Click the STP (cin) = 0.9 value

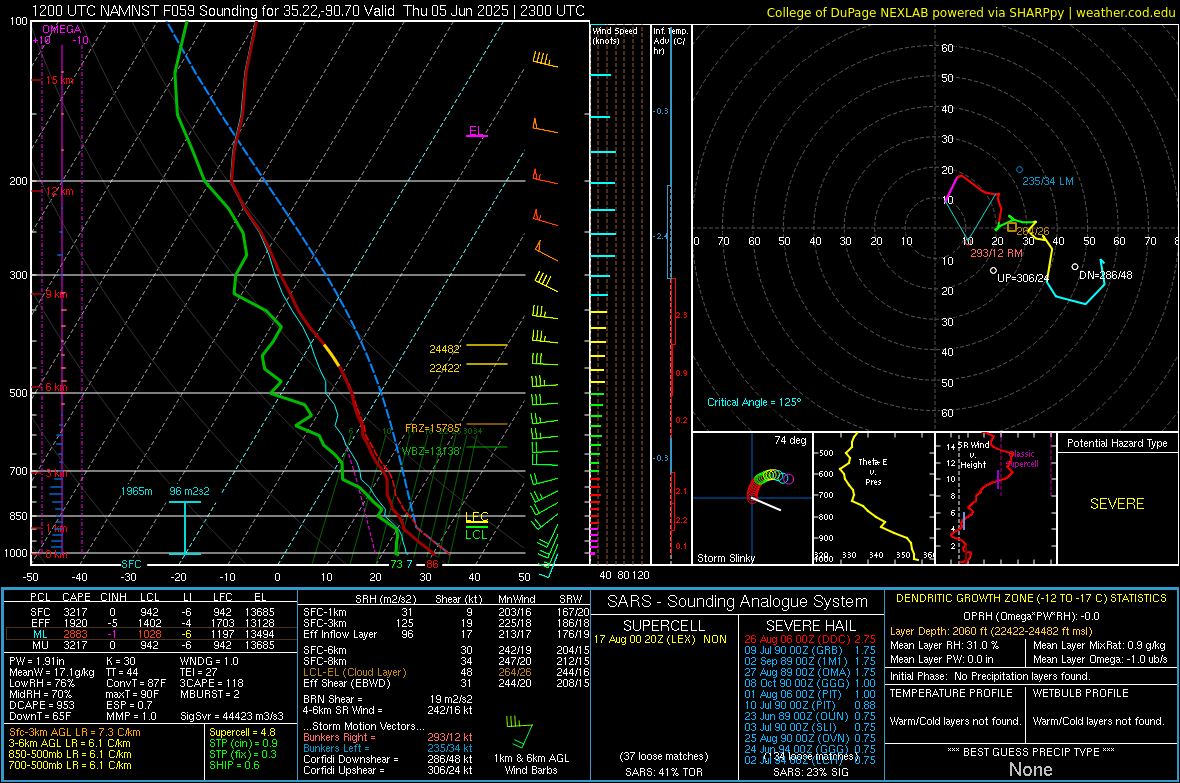coord(243,743)
